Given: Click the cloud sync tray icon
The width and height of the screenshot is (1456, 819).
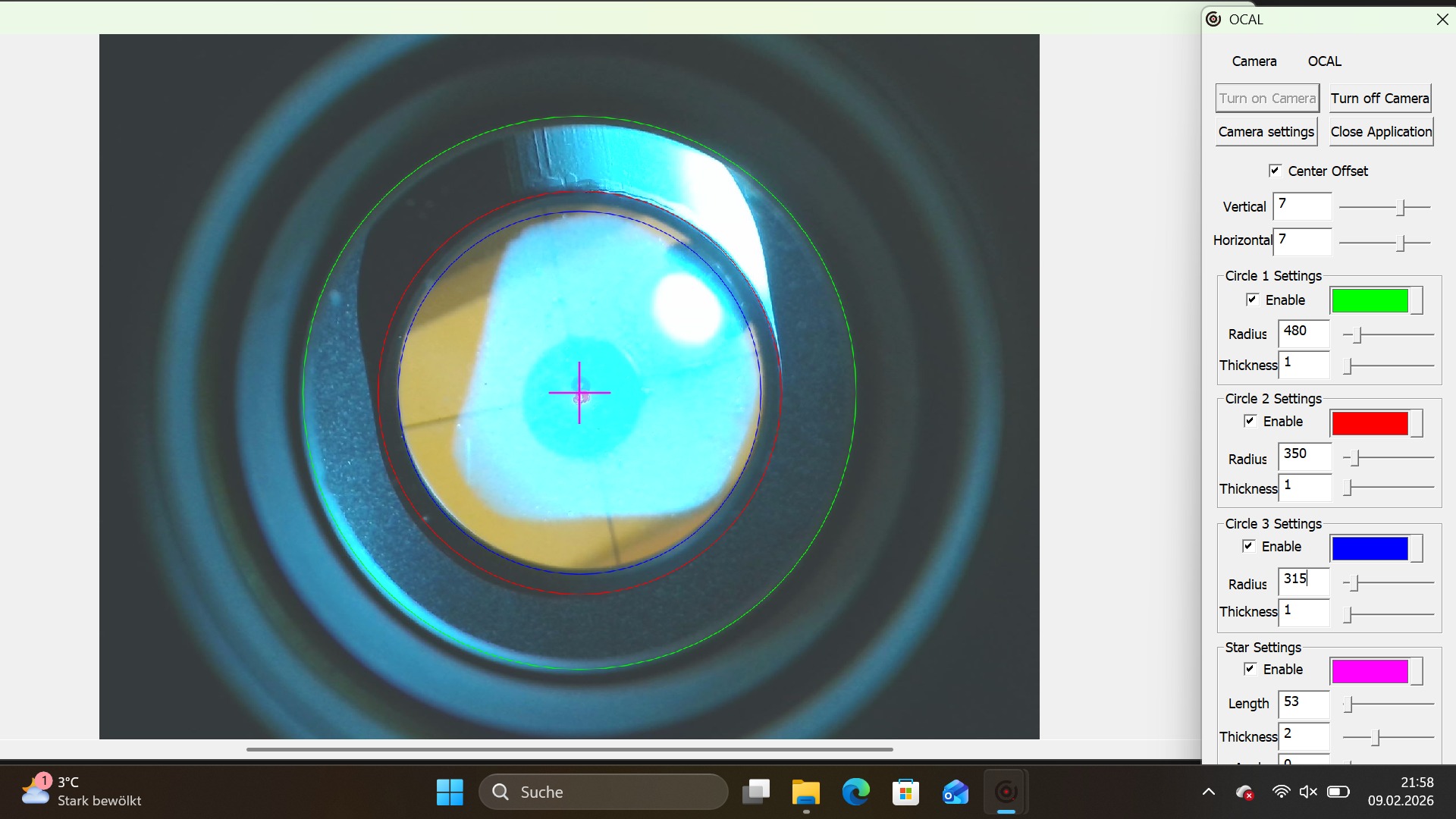Looking at the screenshot, I should coord(1244,792).
